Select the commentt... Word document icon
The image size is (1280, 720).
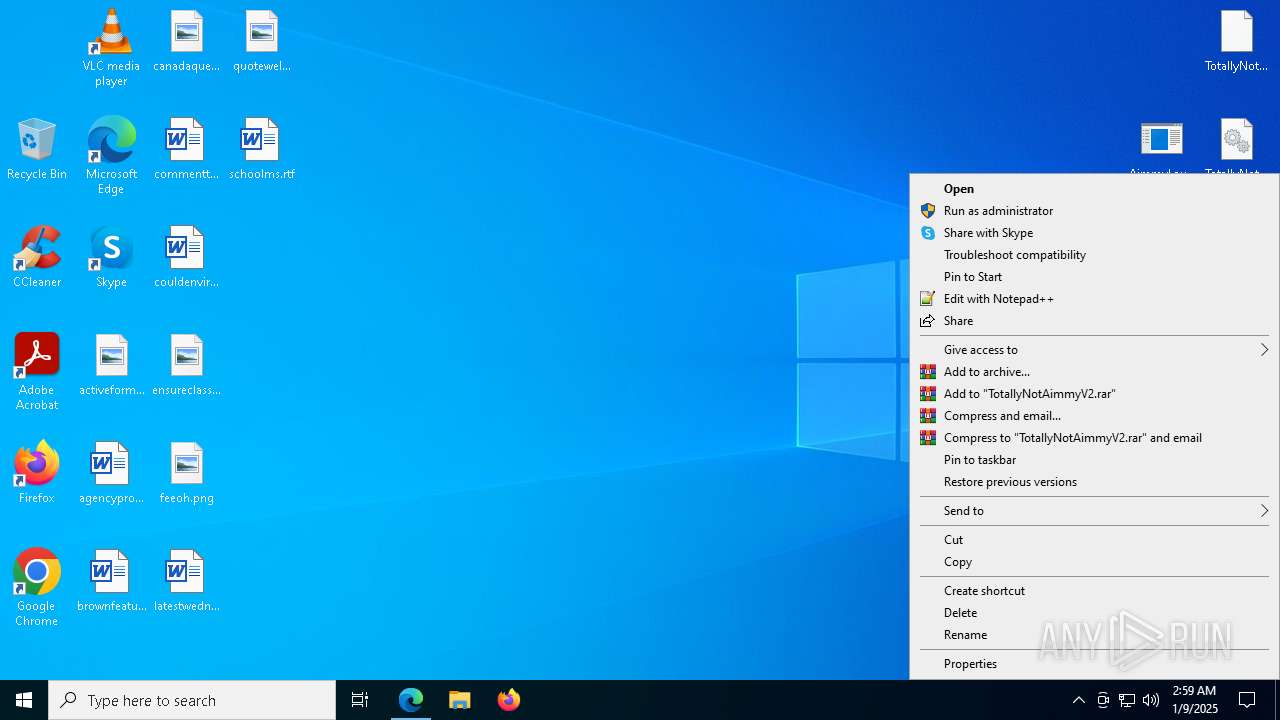click(186, 149)
